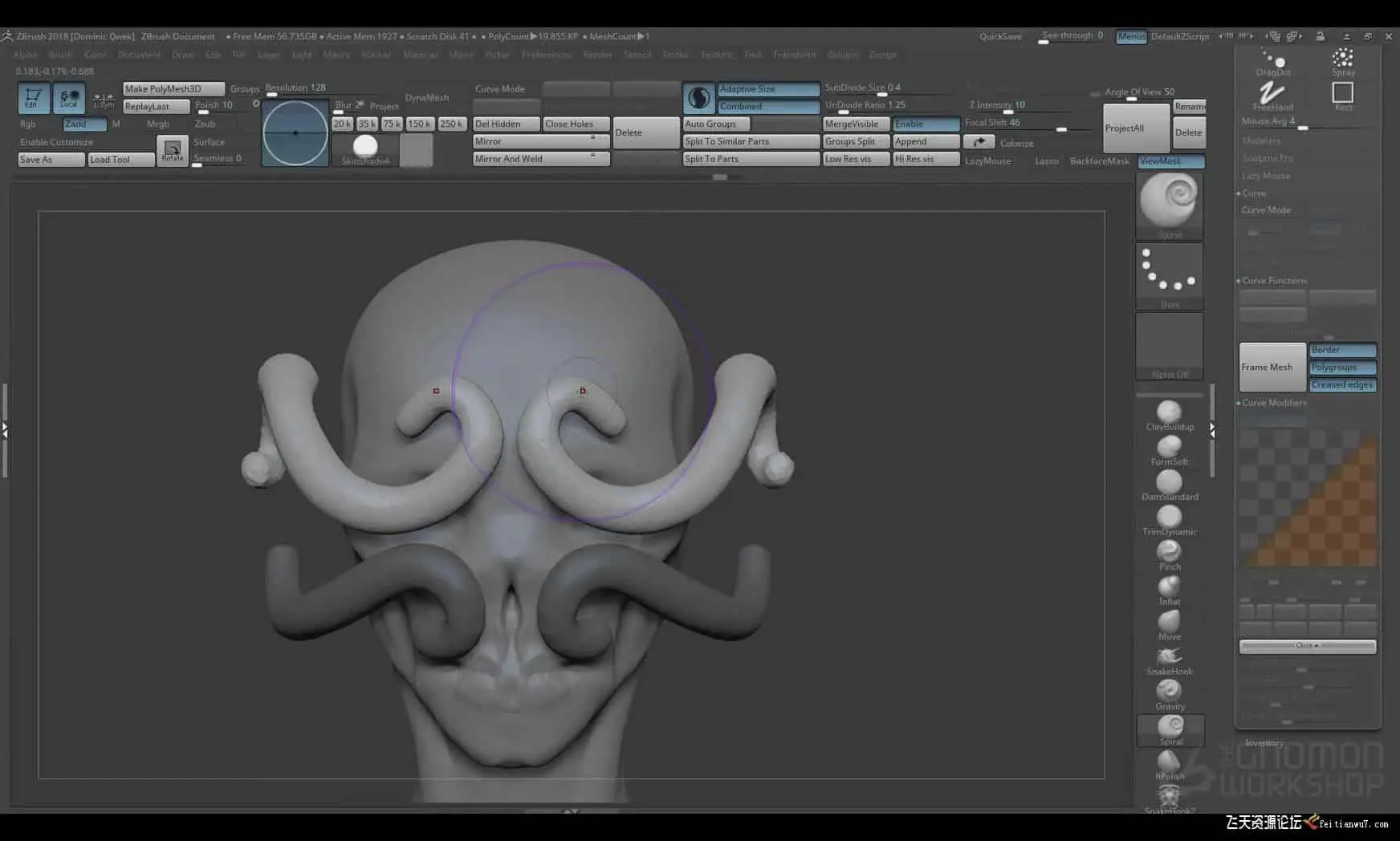Click the Make PolyMesh3D button

(x=173, y=89)
